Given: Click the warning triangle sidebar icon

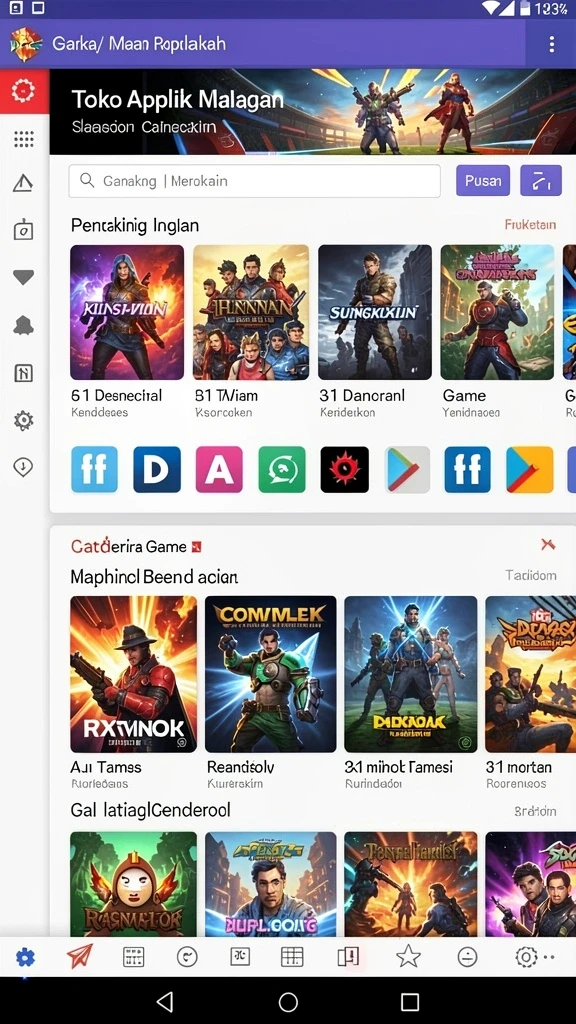Looking at the screenshot, I should tap(24, 184).
